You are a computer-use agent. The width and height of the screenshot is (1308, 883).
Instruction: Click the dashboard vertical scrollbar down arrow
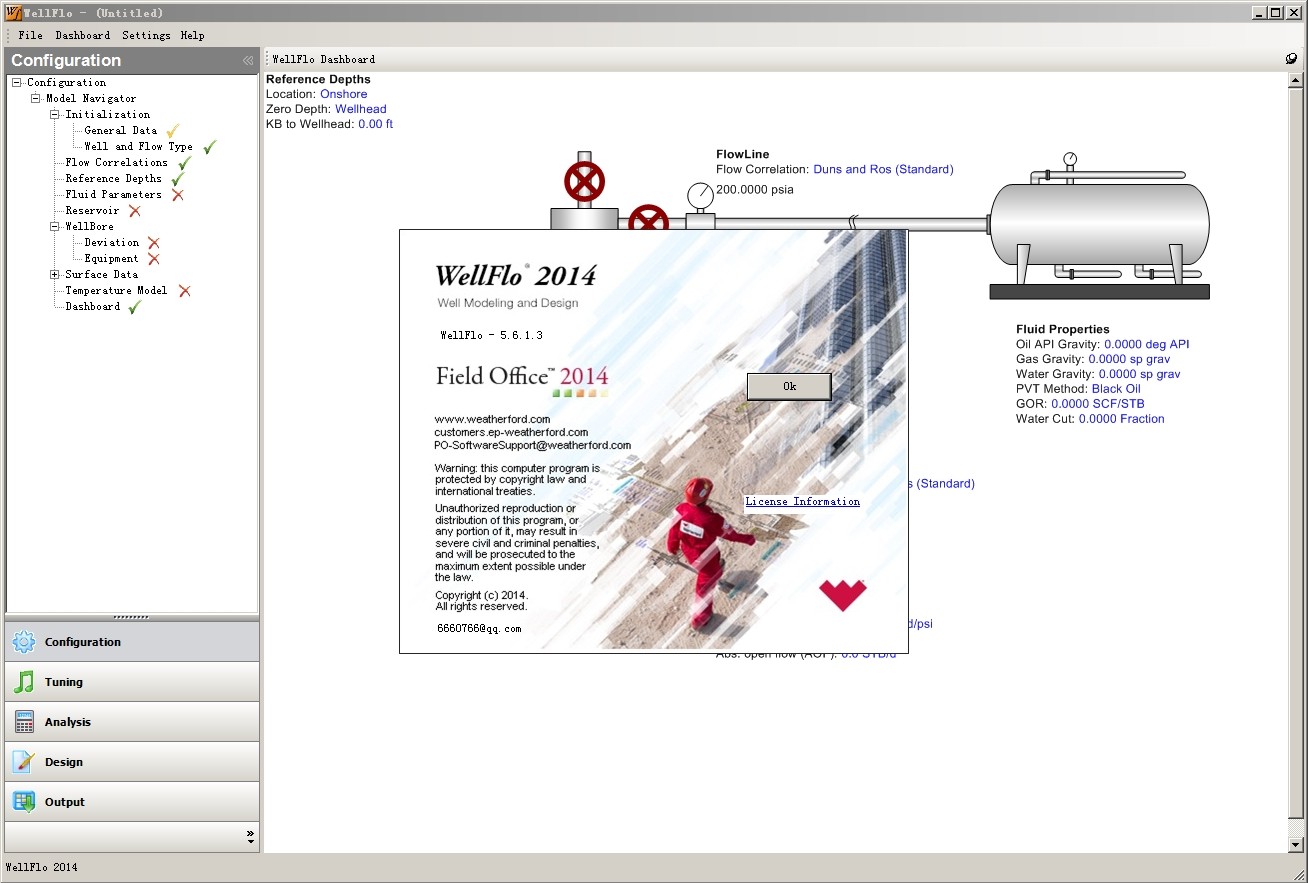(1296, 844)
